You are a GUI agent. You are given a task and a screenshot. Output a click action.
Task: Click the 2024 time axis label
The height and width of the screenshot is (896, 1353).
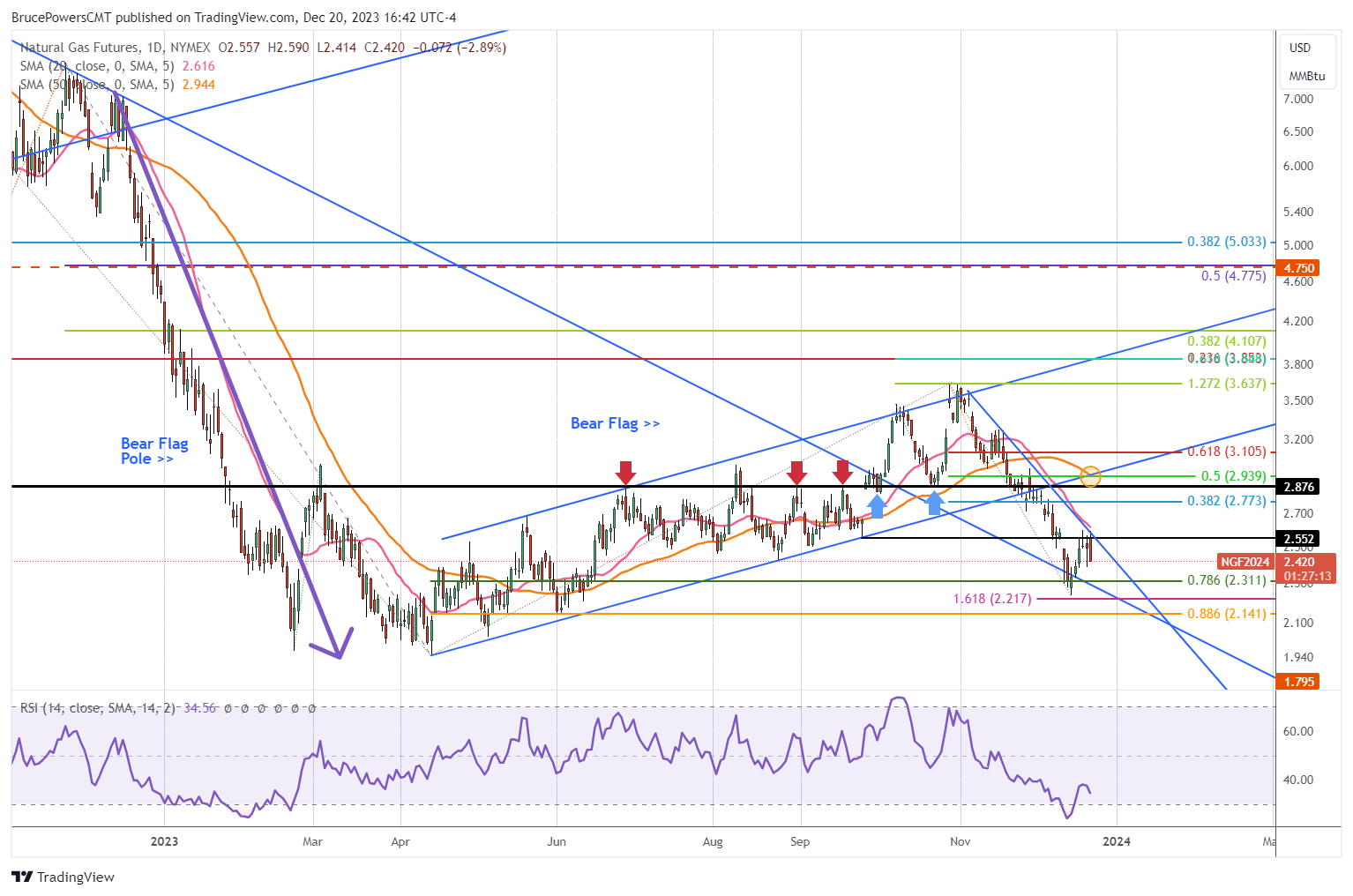point(1117,841)
